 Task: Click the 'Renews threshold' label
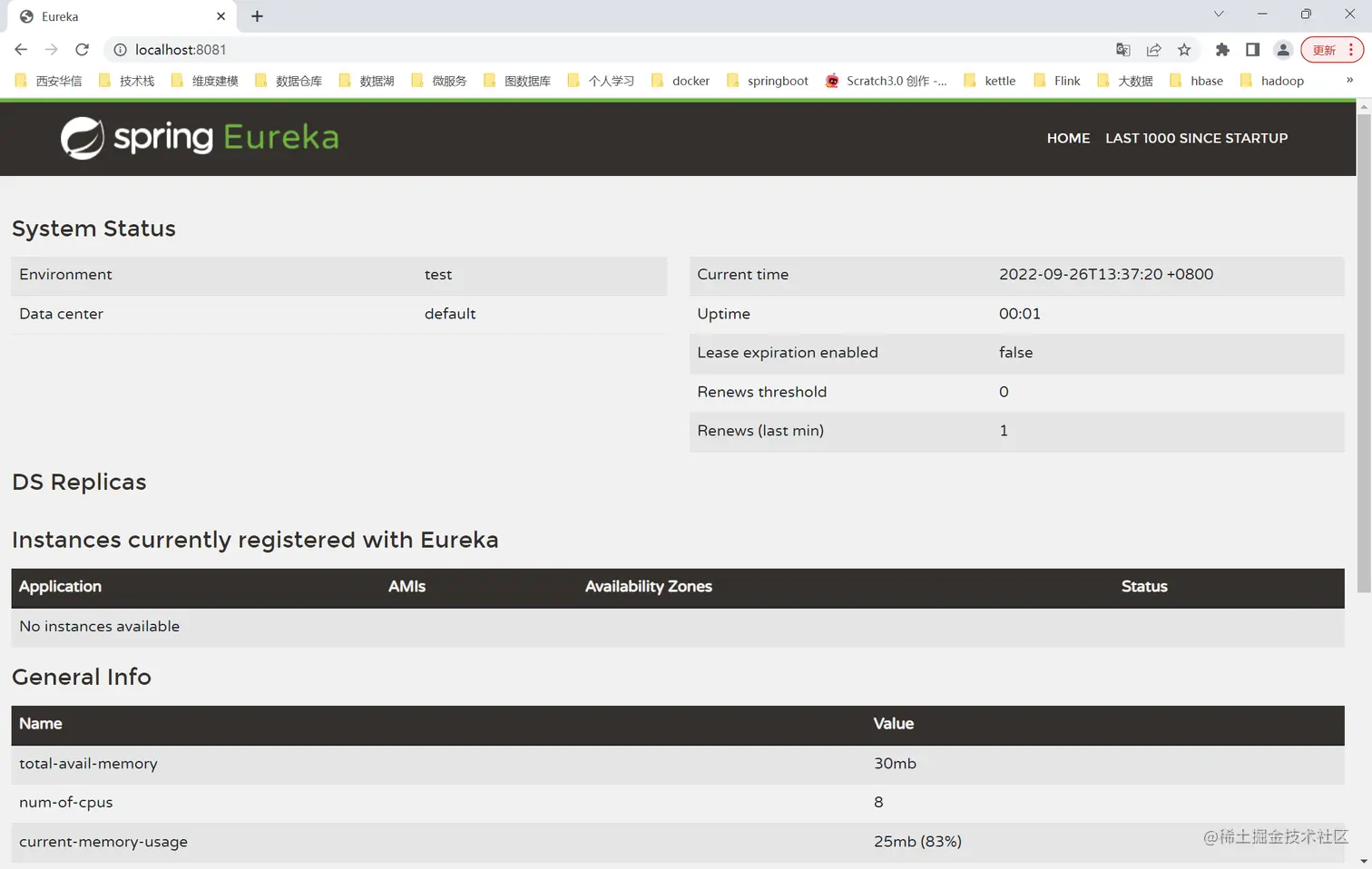tap(762, 392)
